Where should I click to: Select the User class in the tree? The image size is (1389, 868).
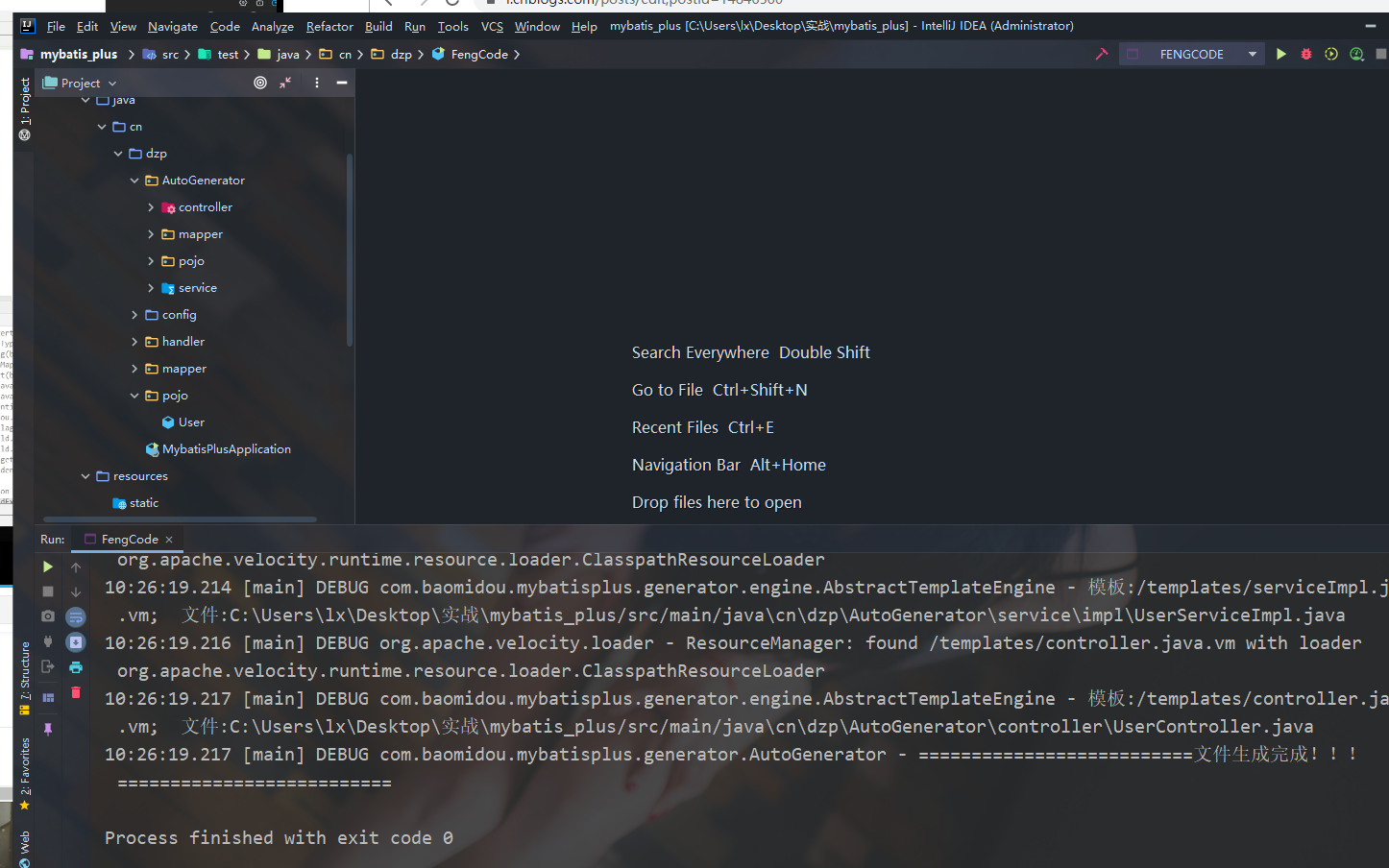click(x=183, y=422)
